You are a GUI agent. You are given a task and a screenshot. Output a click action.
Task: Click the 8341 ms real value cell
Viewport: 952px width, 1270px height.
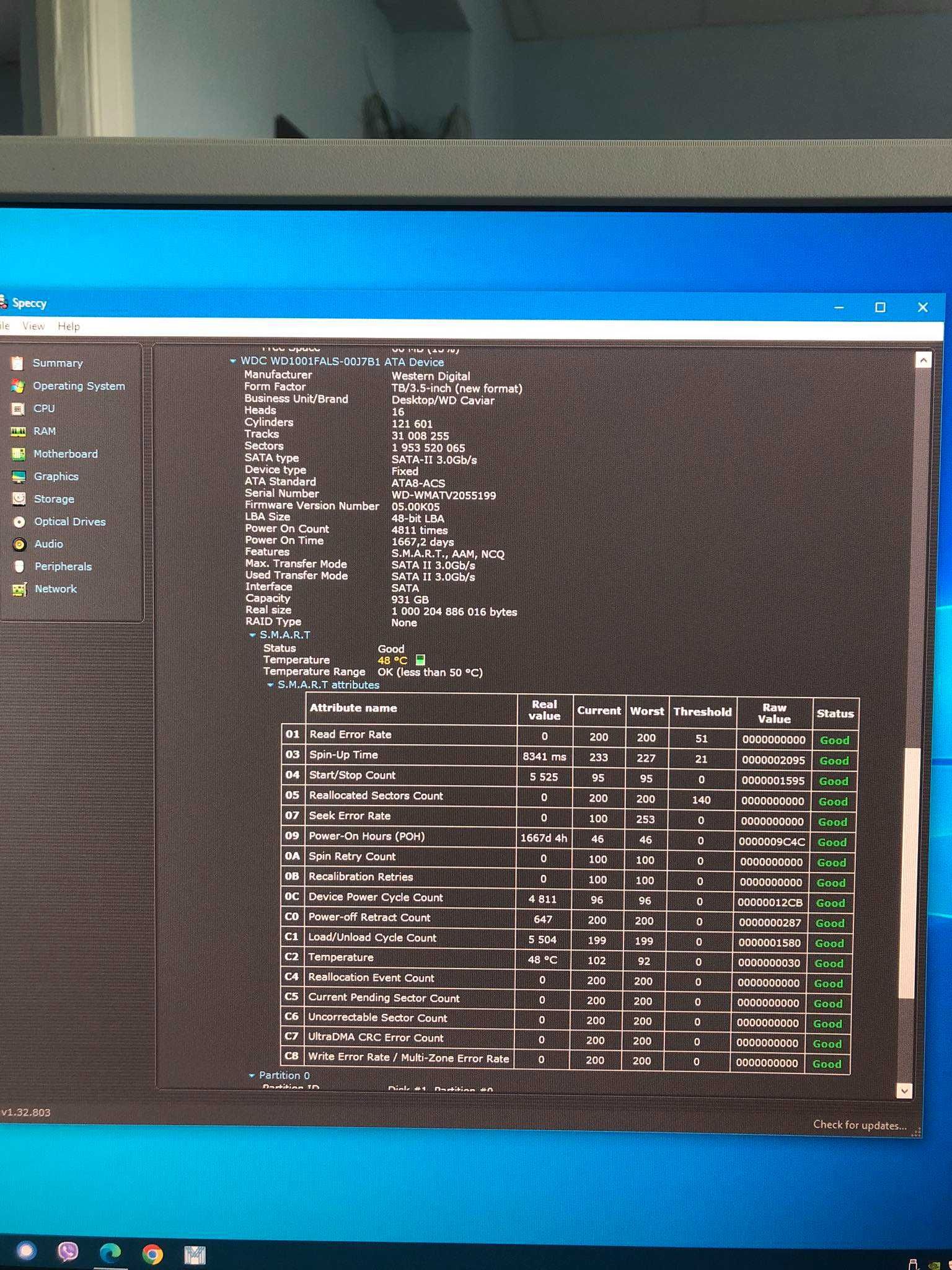544,757
